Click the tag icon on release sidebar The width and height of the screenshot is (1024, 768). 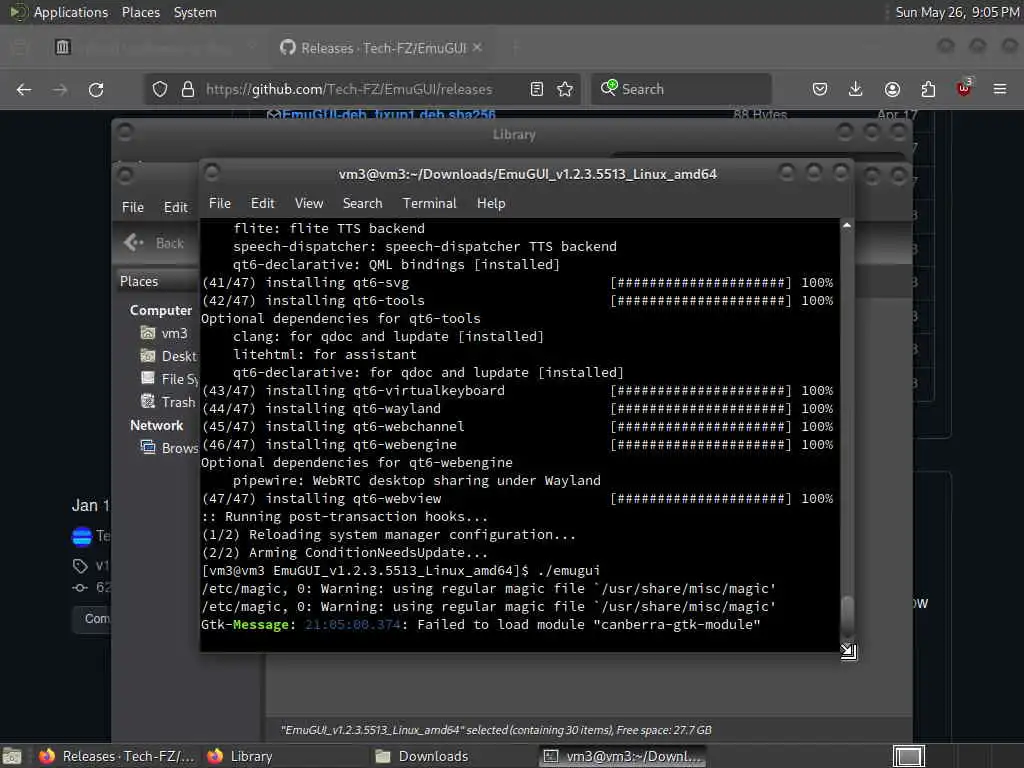tap(80, 566)
